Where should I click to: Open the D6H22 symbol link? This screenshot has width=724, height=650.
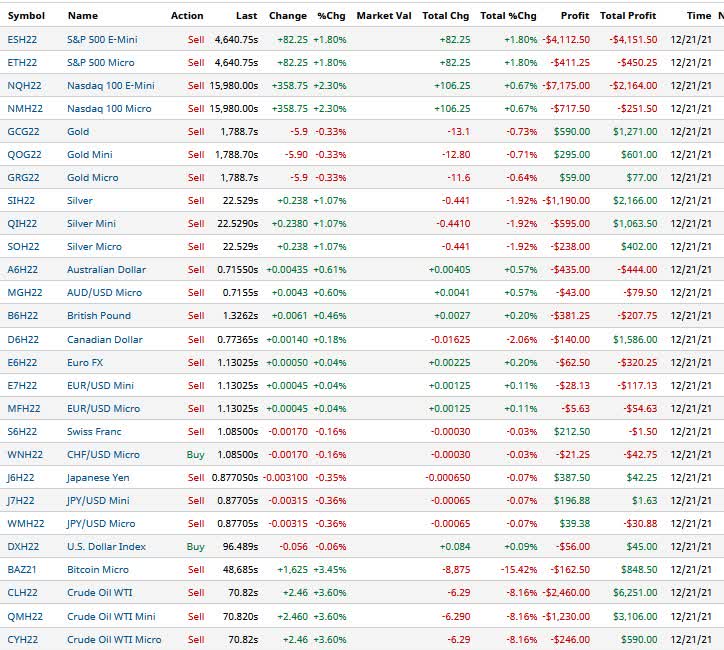coord(23,340)
